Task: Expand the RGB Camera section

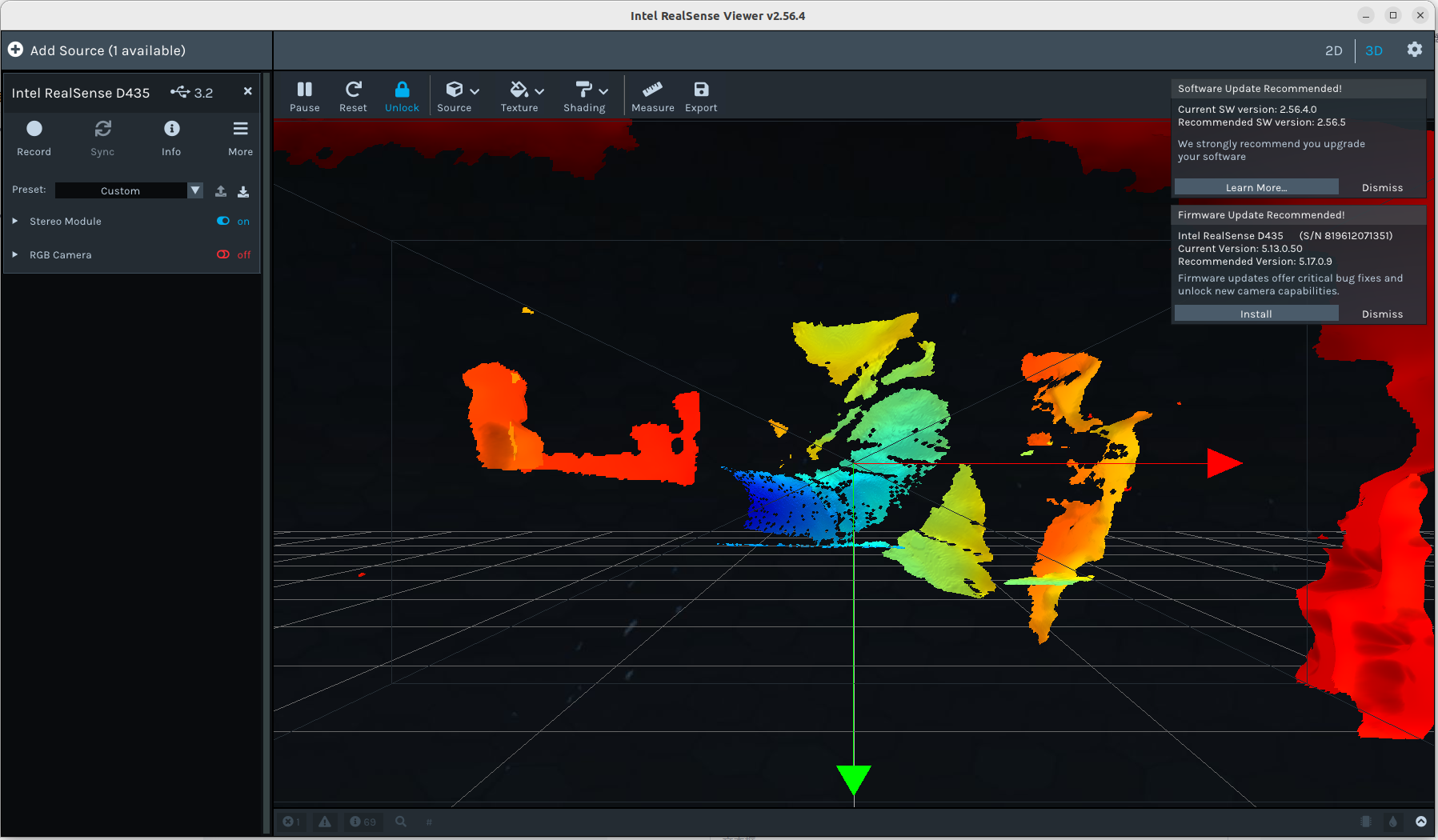Action: click(15, 254)
